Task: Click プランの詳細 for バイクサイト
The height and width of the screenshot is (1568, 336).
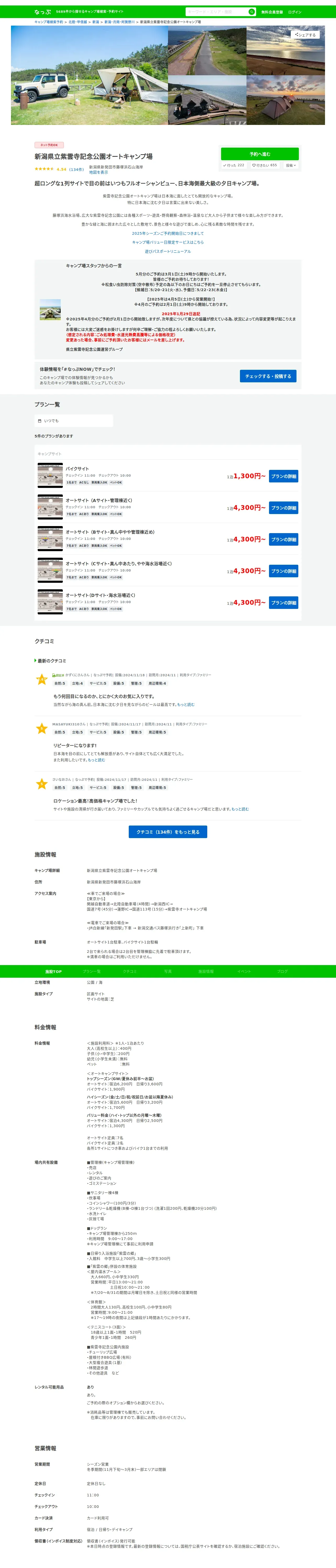Action: point(284,477)
